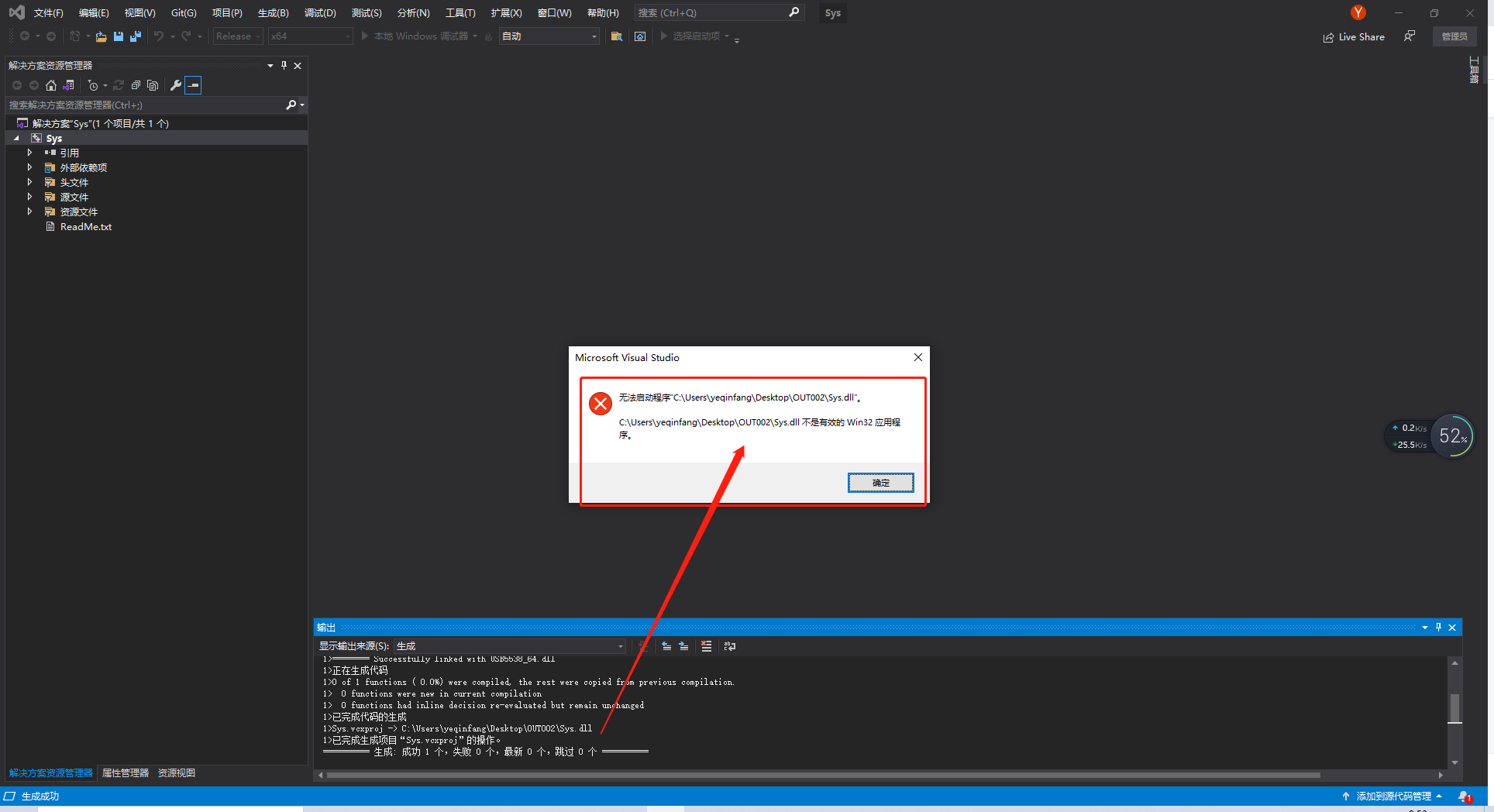Select ReadMe.txt in Solution Explorer

click(x=85, y=226)
